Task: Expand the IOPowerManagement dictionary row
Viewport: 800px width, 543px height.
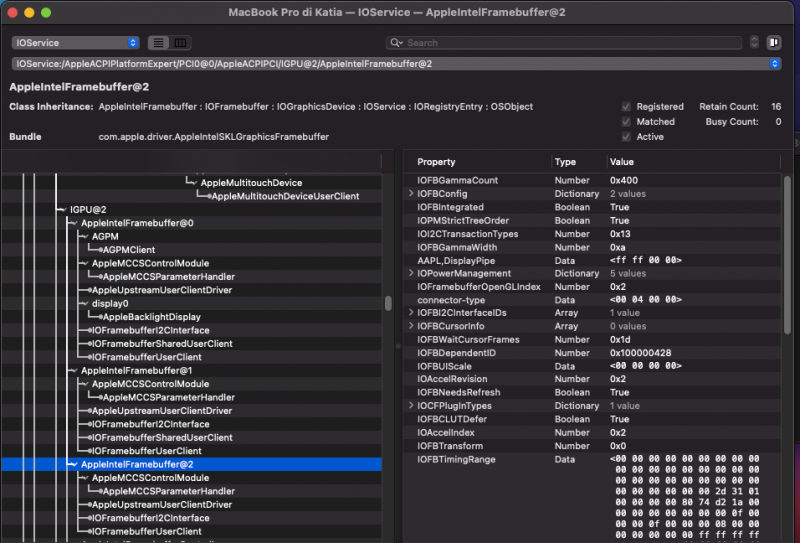Action: pyautogui.click(x=411, y=273)
